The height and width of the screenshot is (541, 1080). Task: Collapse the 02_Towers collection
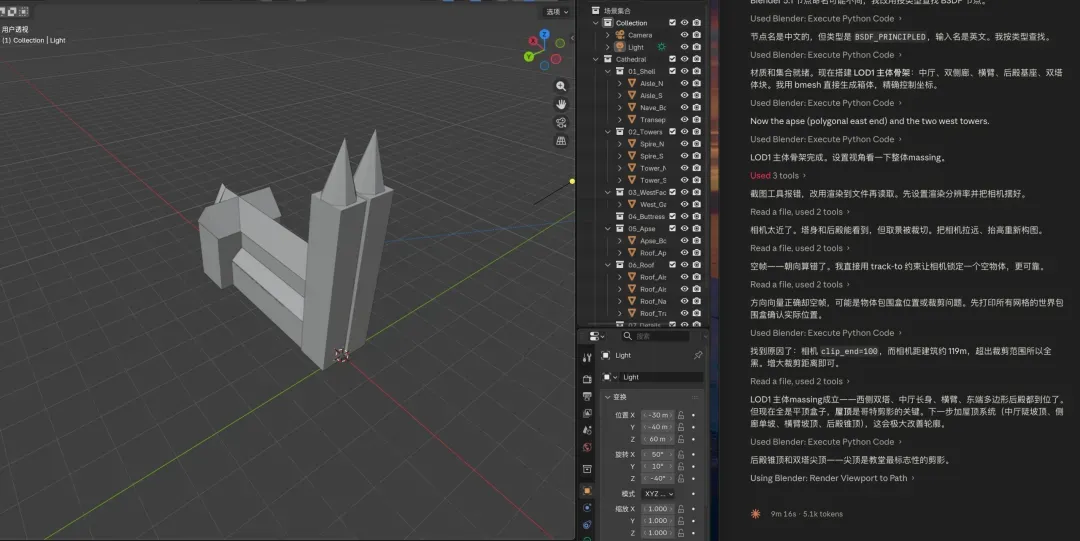pyautogui.click(x=608, y=132)
